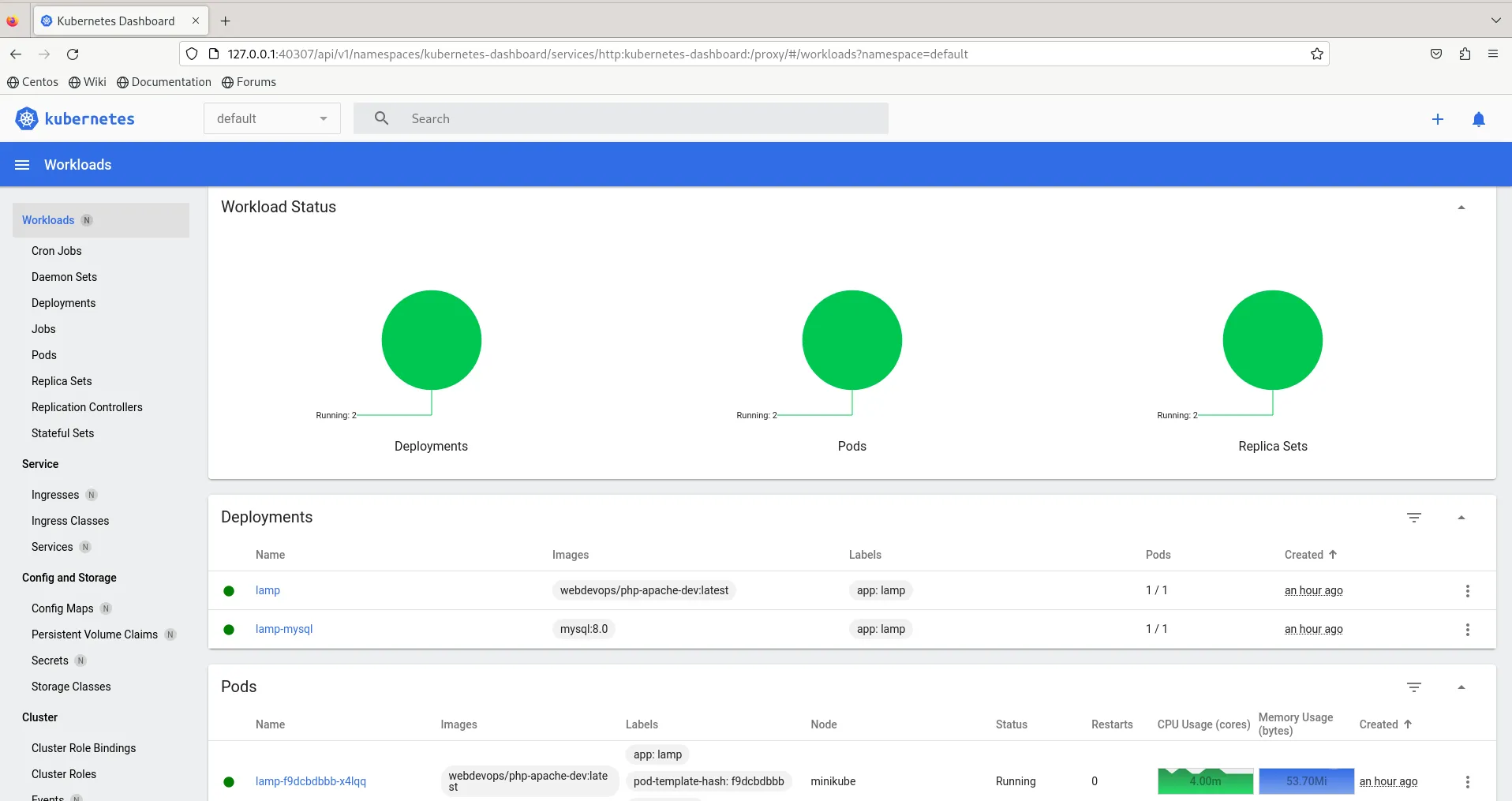This screenshot has height=801, width=1512.
Task: Reload the browser page
Action: tap(73, 54)
